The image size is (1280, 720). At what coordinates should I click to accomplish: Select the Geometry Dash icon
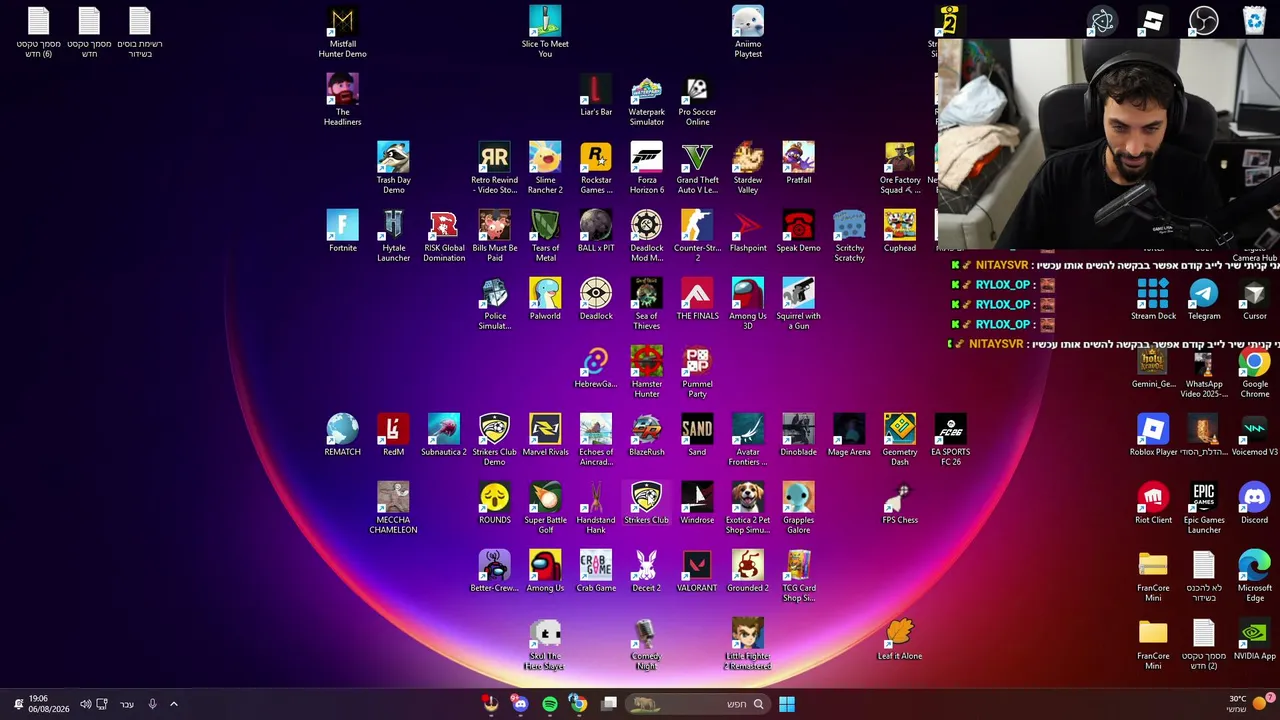(x=899, y=440)
